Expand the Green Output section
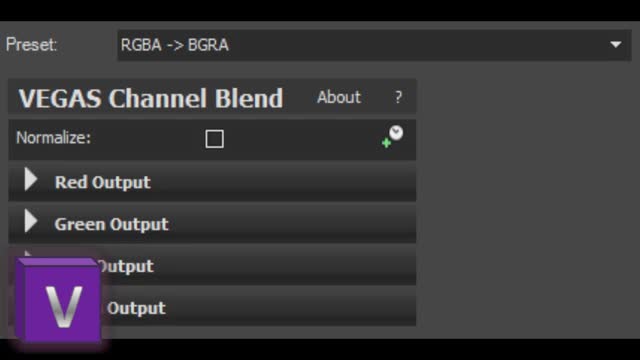Image resolution: width=640 pixels, height=360 pixels. click(31, 221)
